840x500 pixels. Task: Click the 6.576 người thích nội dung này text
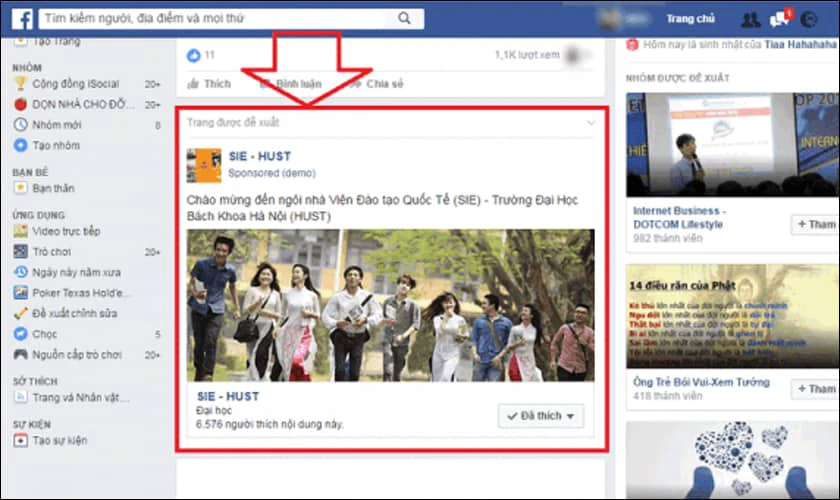(269, 424)
